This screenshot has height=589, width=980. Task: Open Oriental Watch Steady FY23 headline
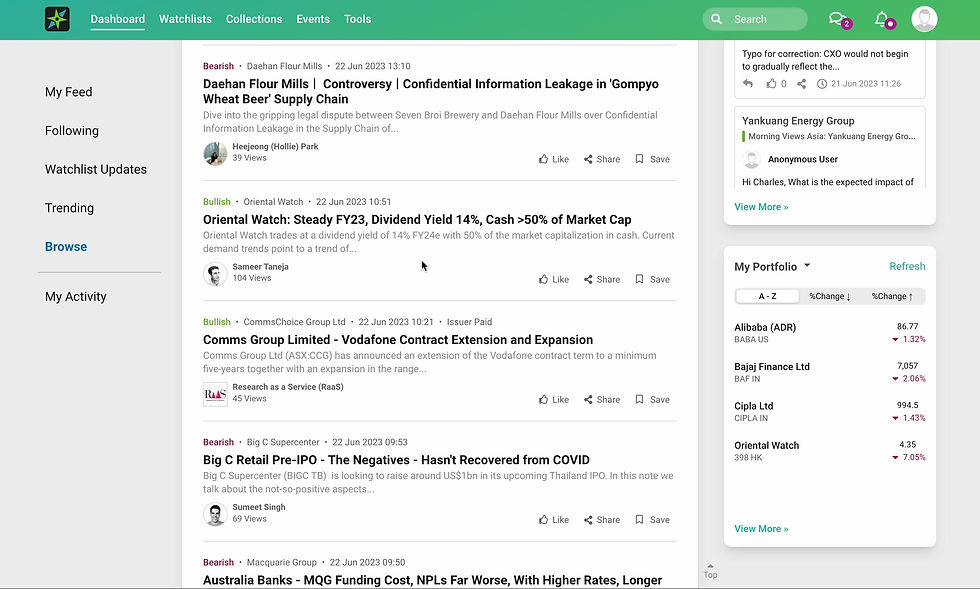(x=417, y=219)
